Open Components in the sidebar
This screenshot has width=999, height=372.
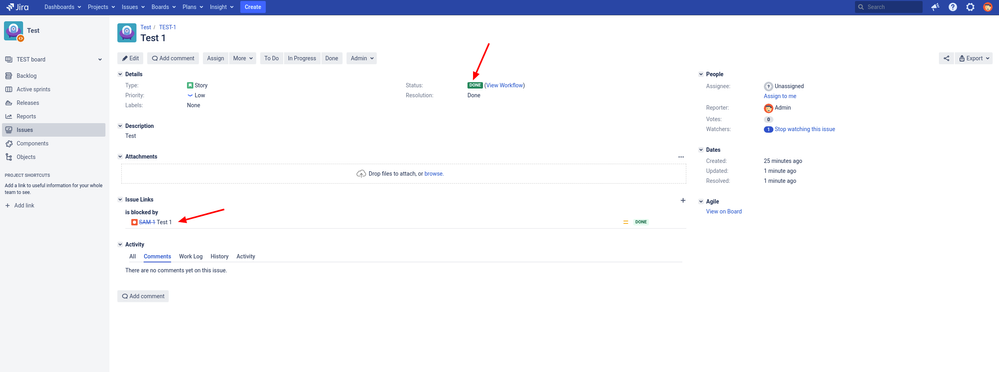tap(54, 143)
